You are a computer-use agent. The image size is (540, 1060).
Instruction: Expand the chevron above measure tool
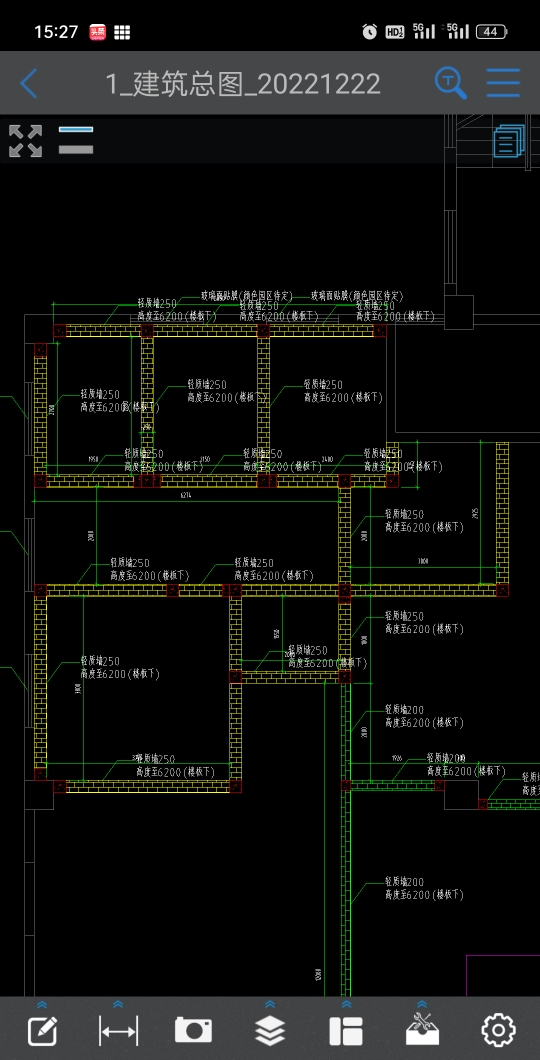118,1005
